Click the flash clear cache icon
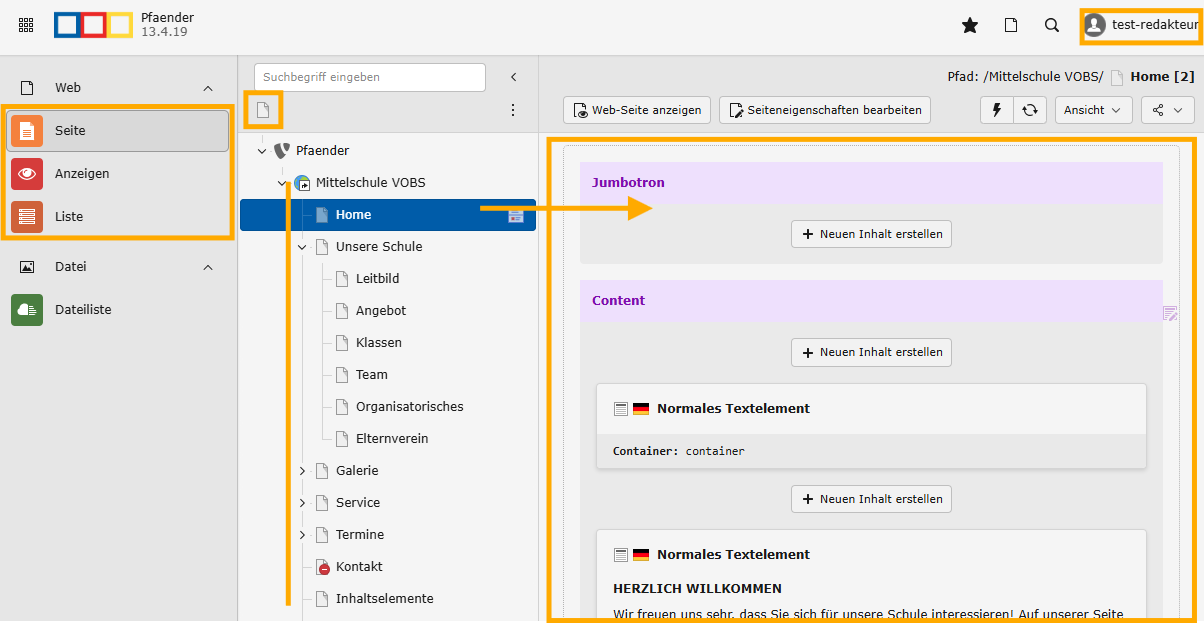Viewport: 1204px width, 623px height. click(x=996, y=110)
